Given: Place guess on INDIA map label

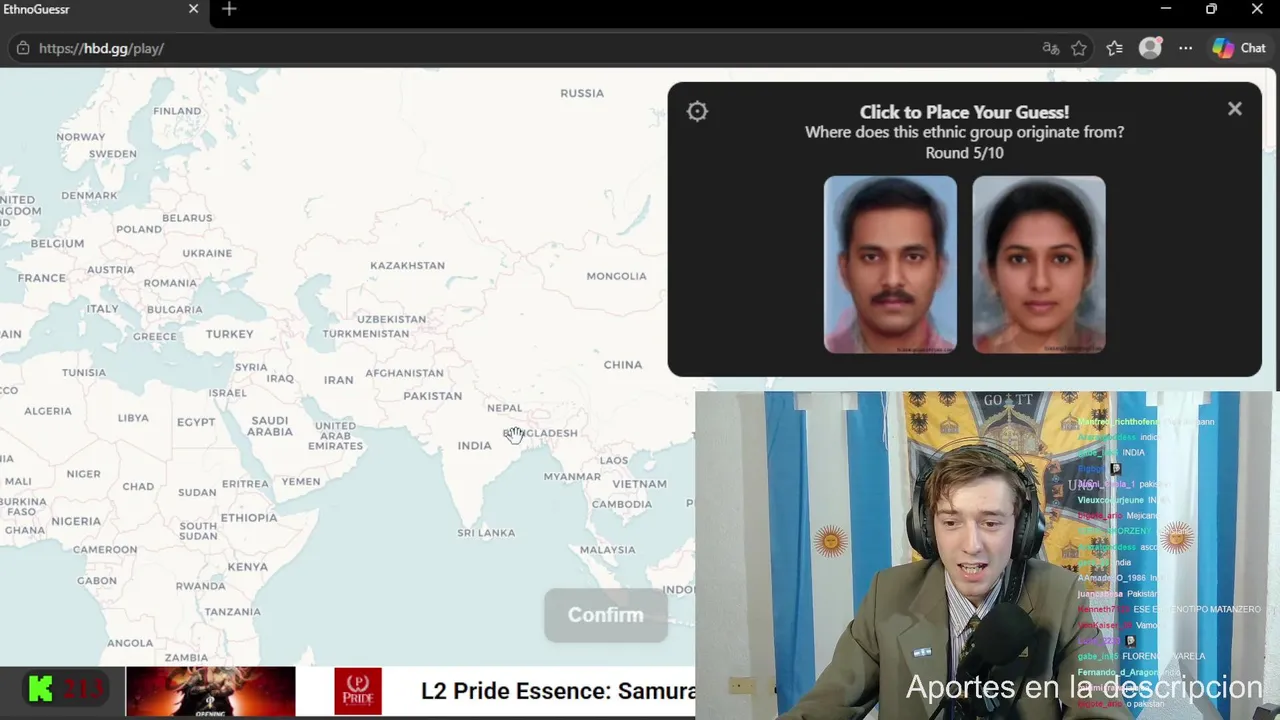Looking at the screenshot, I should tap(475, 445).
